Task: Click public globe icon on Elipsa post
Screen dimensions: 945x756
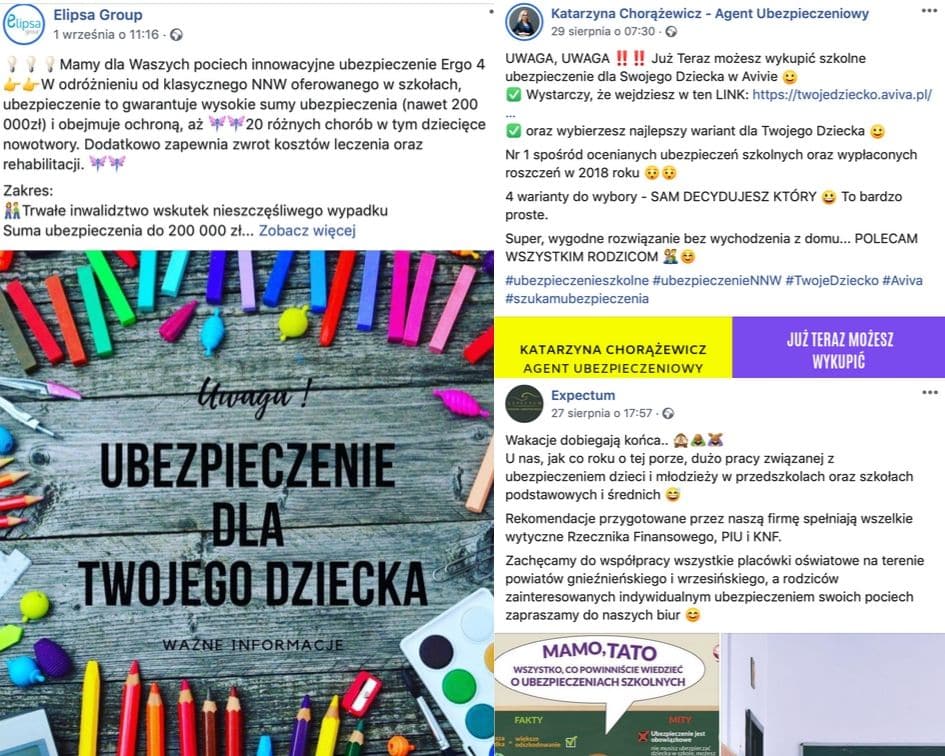Action: 177,35
